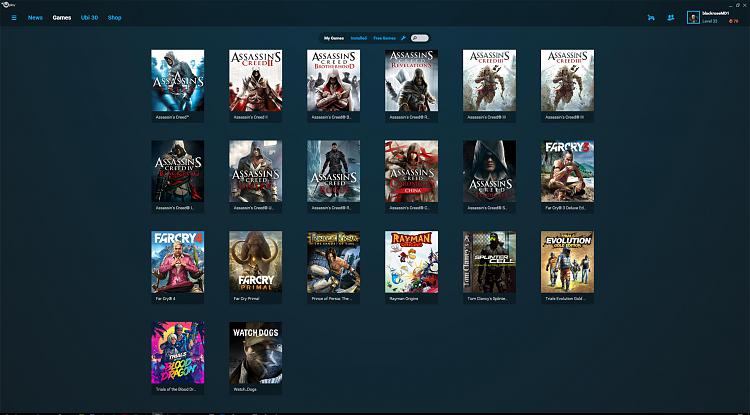The height and width of the screenshot is (415, 750).
Task: Show the Installed games filter
Action: tap(359, 38)
